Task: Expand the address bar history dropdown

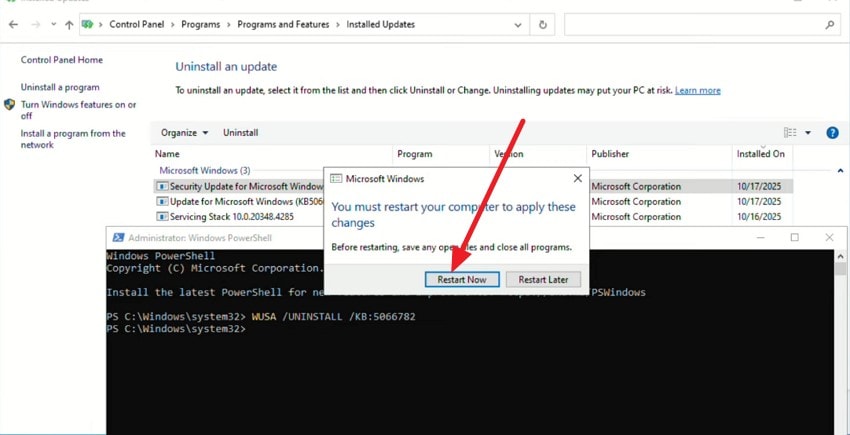Action: tap(518, 25)
